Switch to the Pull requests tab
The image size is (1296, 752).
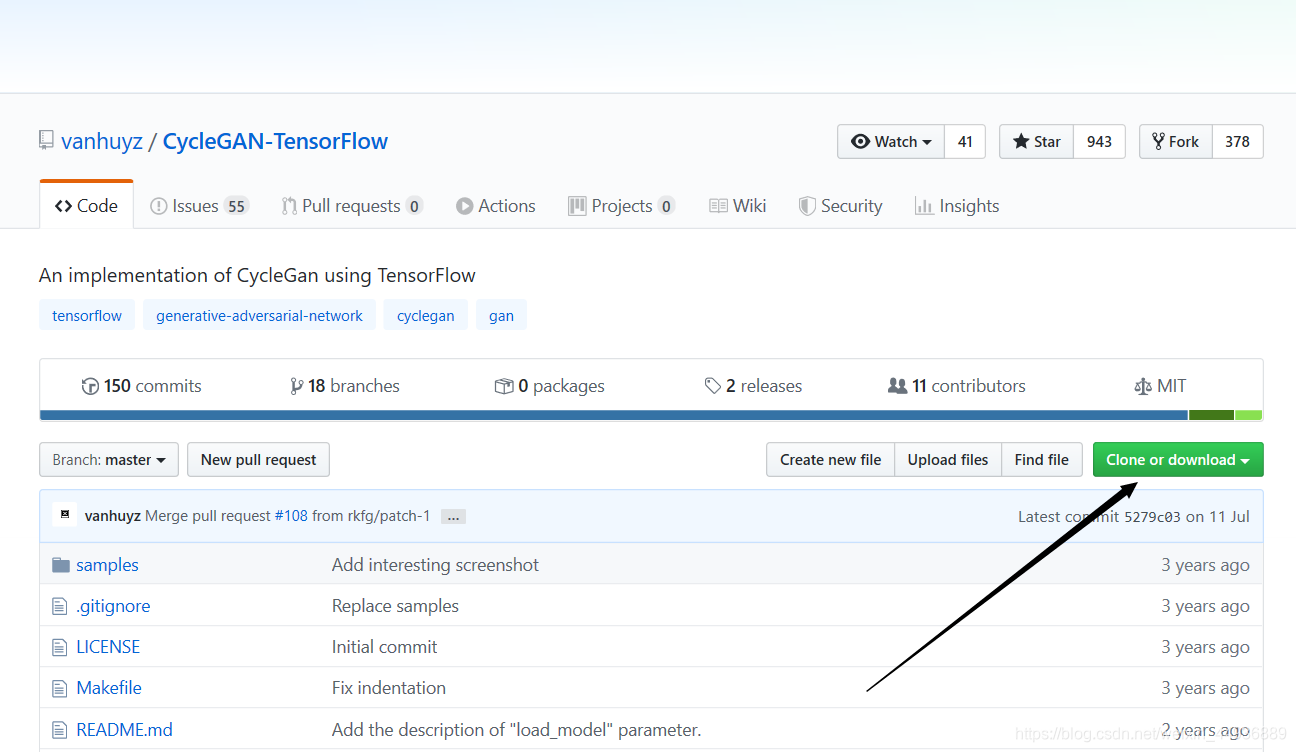click(x=352, y=206)
